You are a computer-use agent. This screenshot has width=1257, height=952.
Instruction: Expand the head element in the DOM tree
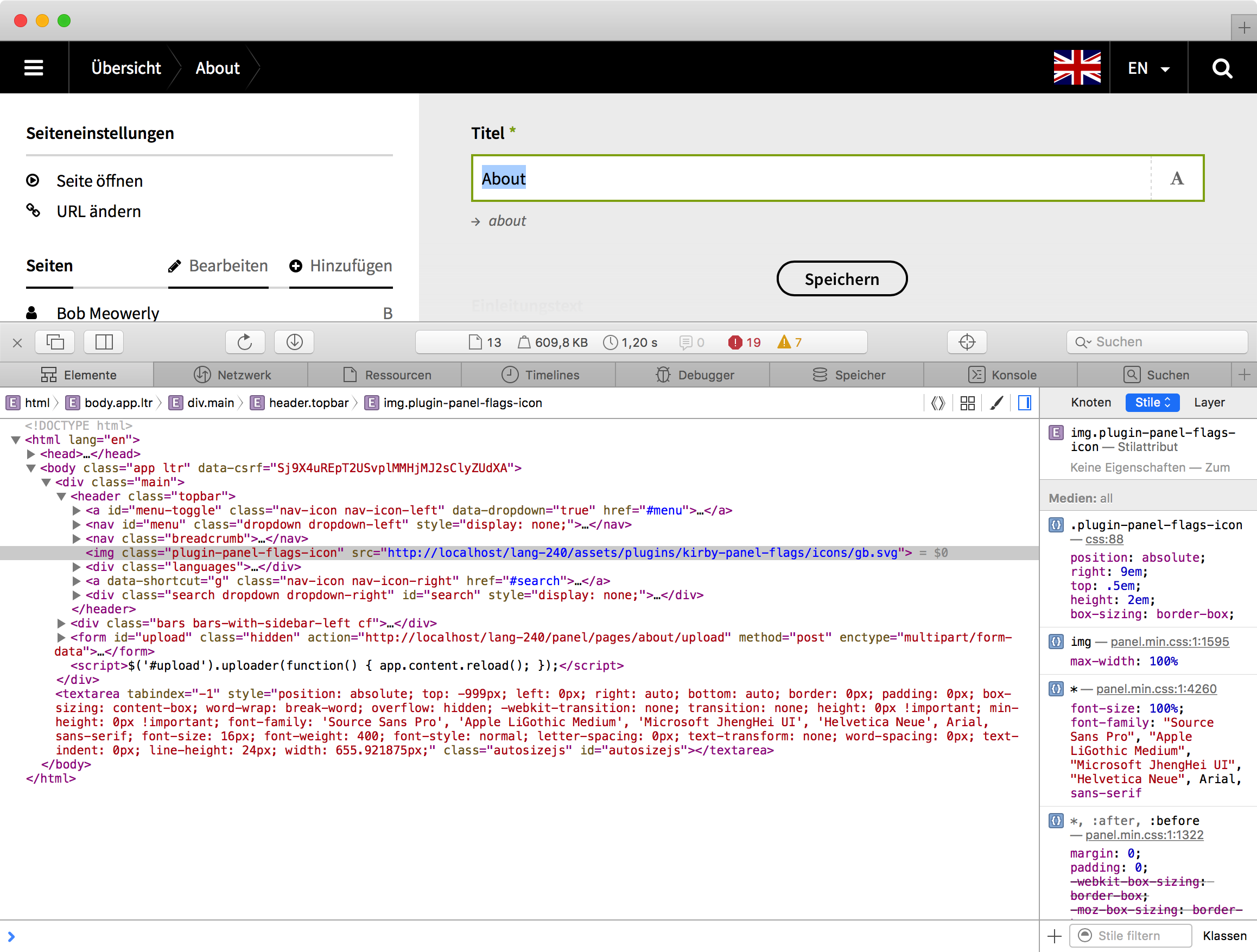tap(32, 454)
